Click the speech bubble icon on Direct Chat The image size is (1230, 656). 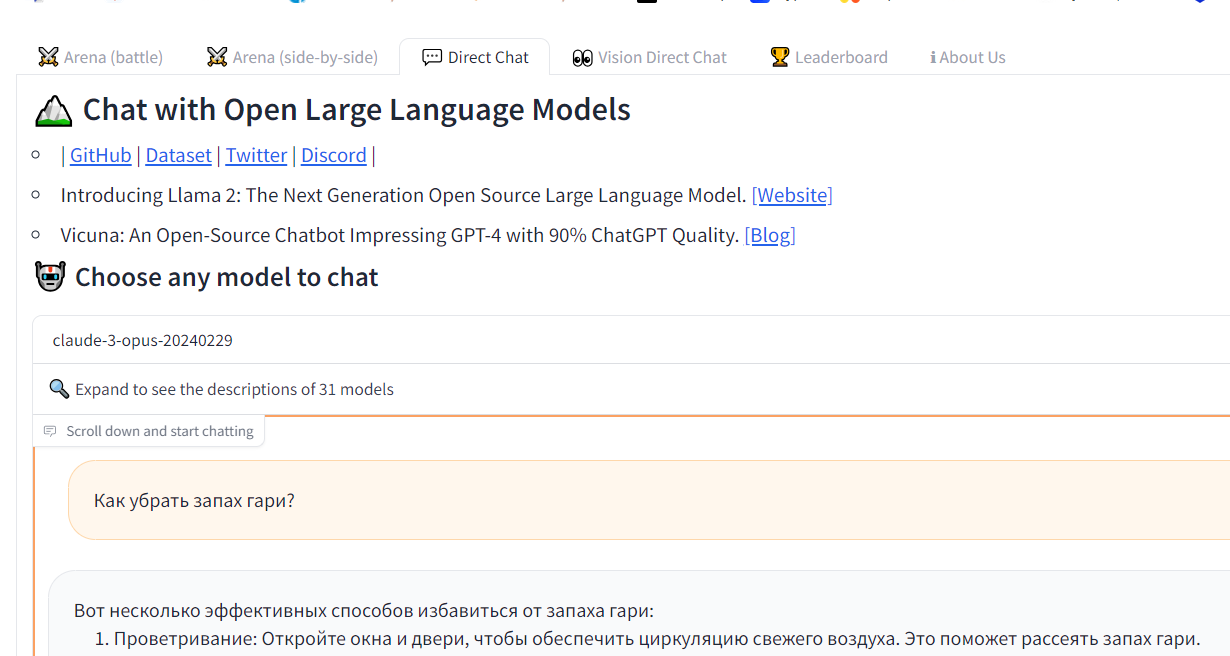[432, 57]
